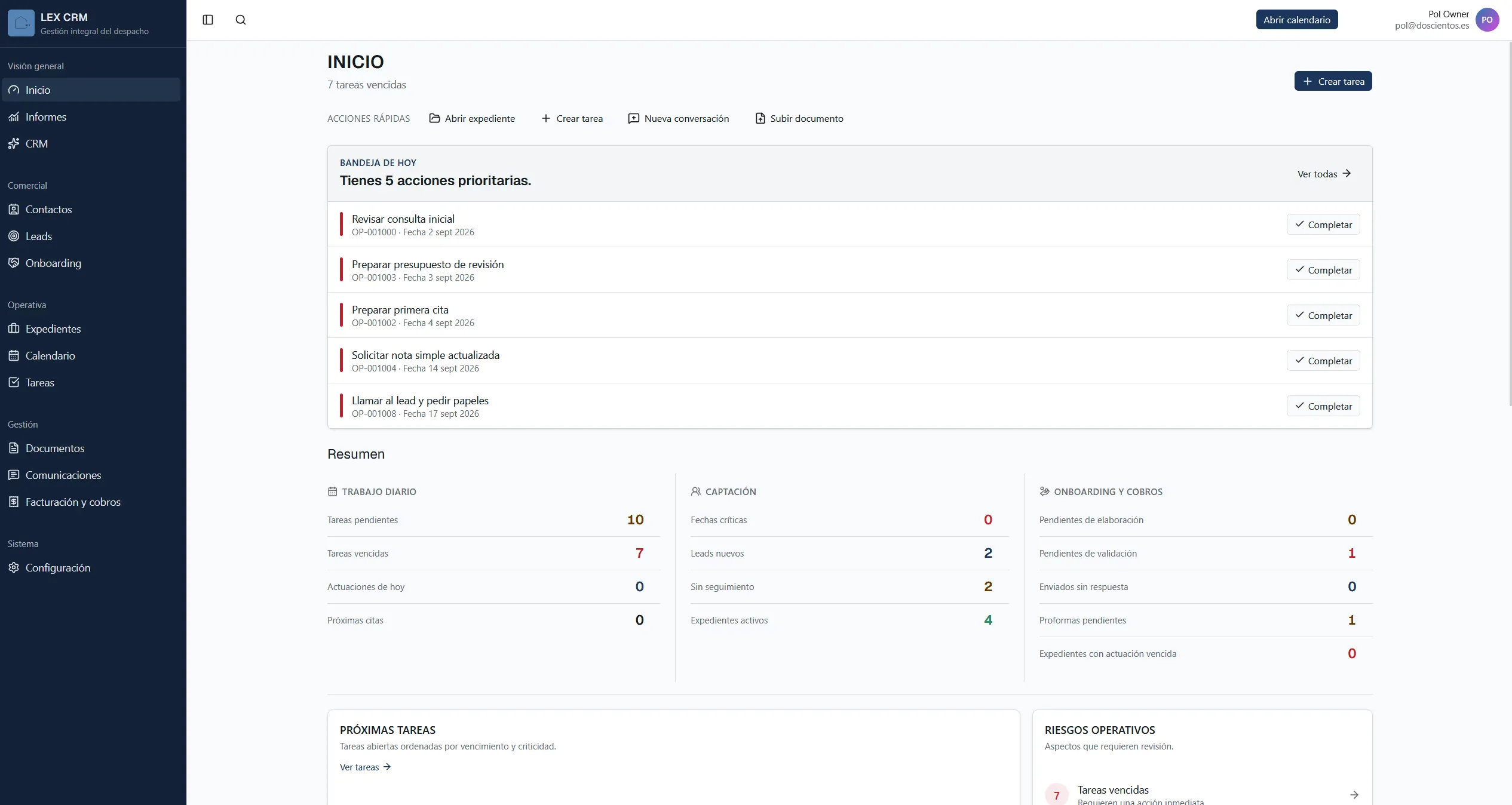Open Documentos in sidebar
The image size is (1512, 805).
(x=91, y=448)
